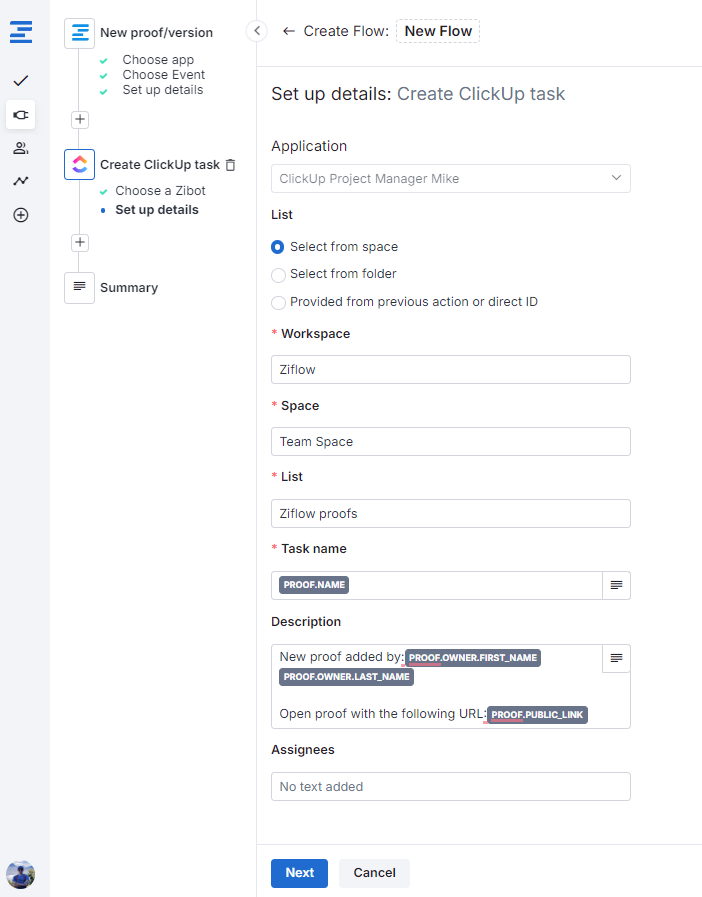Open the proofs checkmark sidebar icon

(x=20, y=80)
